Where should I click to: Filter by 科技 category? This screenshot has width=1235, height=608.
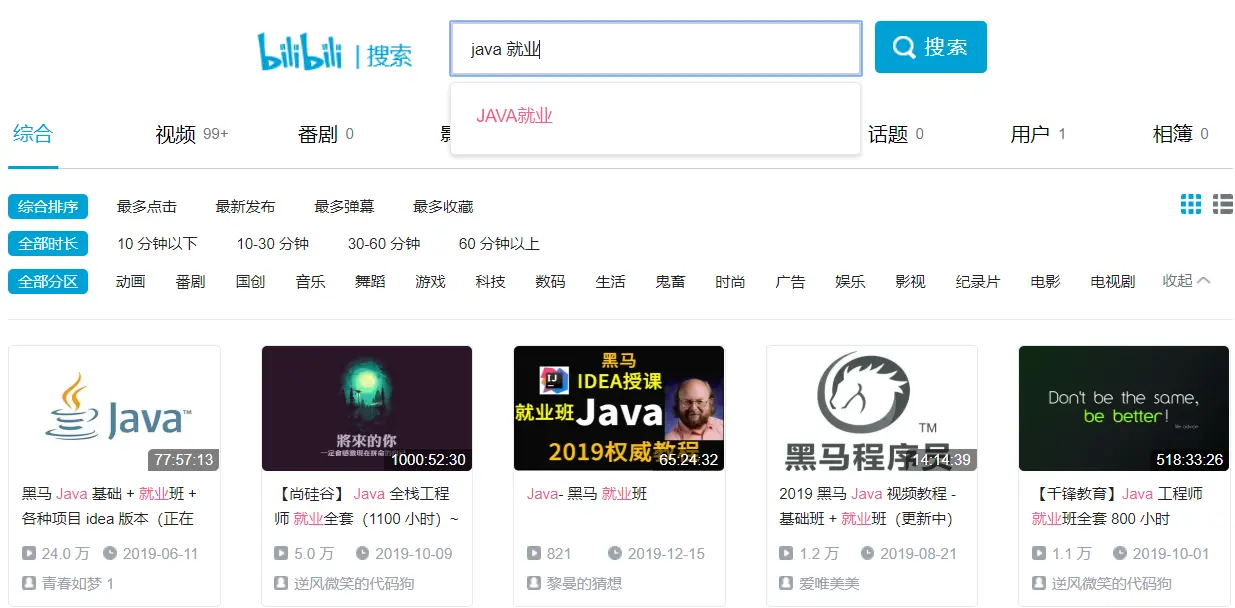[491, 282]
